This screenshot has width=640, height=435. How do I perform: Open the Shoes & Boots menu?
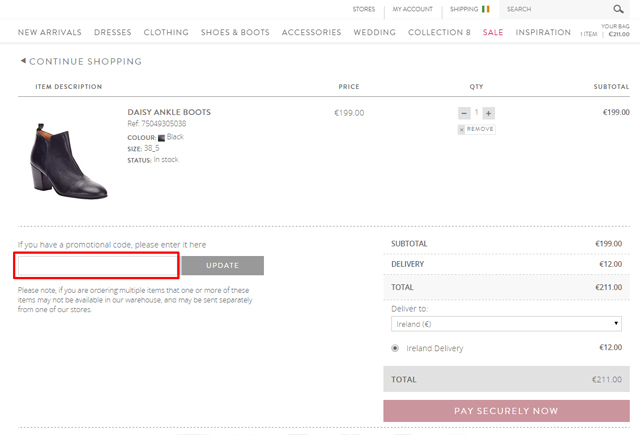tap(235, 33)
